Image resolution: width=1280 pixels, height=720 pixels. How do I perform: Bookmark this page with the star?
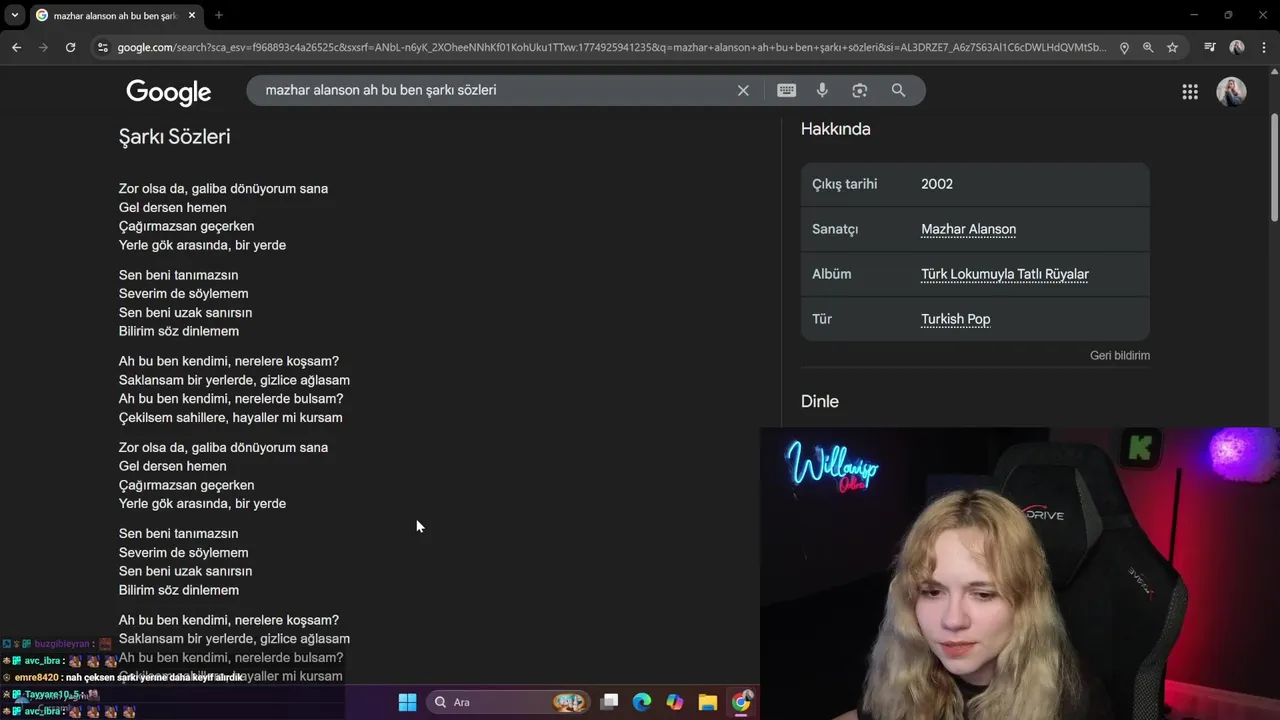[1172, 47]
